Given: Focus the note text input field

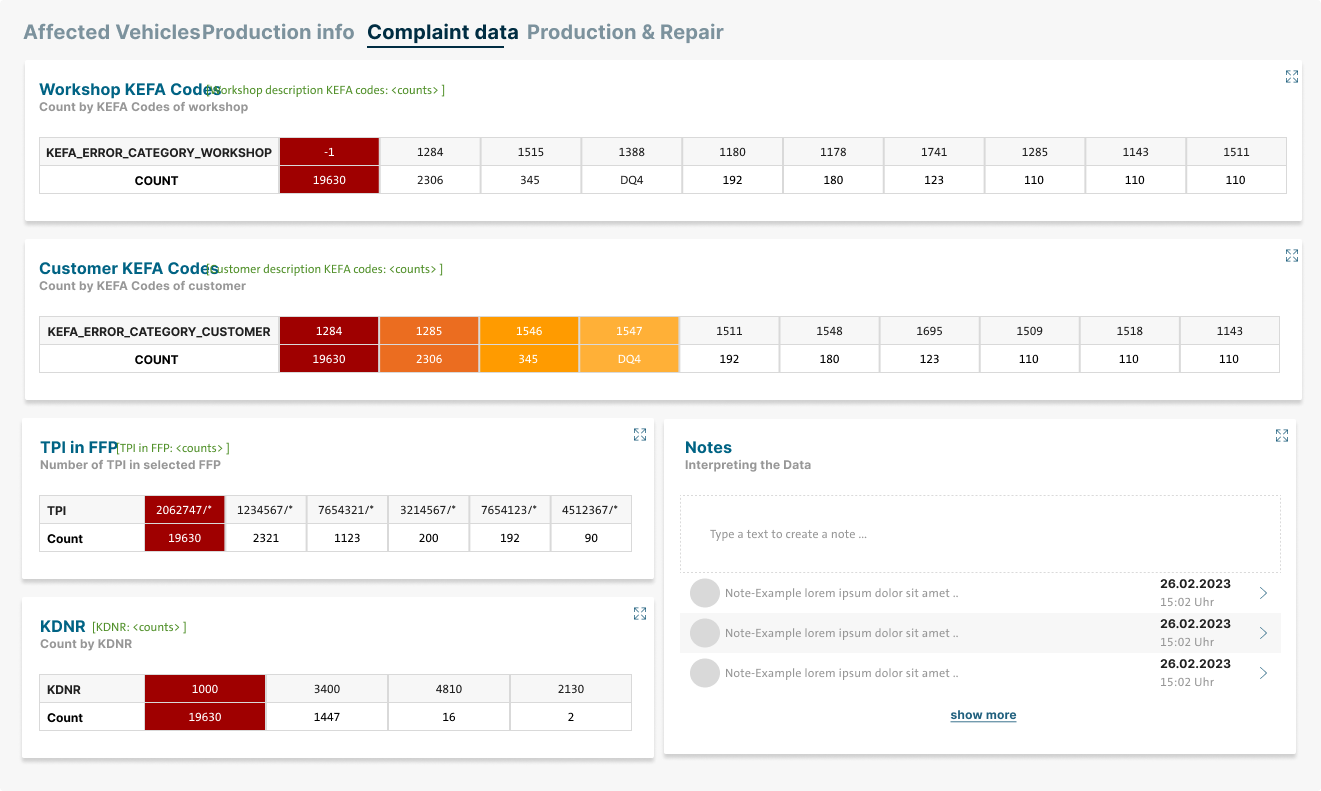Looking at the screenshot, I should pyautogui.click(x=980, y=534).
